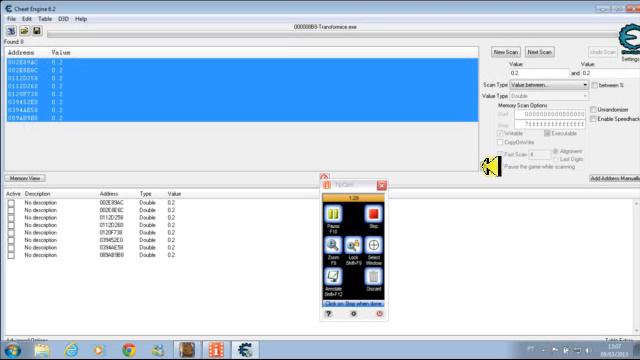The height and width of the screenshot is (360, 640).
Task: Open the Value Type dropdown
Action: coord(549,96)
